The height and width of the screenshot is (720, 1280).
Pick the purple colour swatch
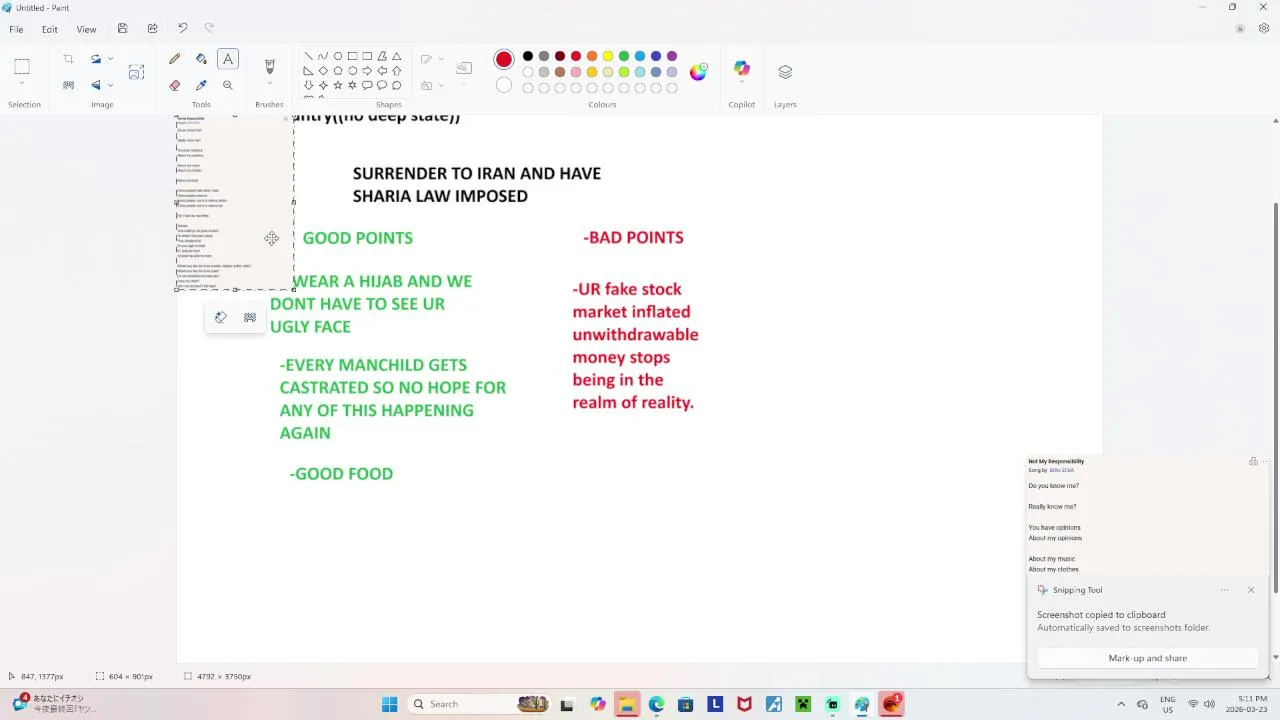(x=672, y=56)
